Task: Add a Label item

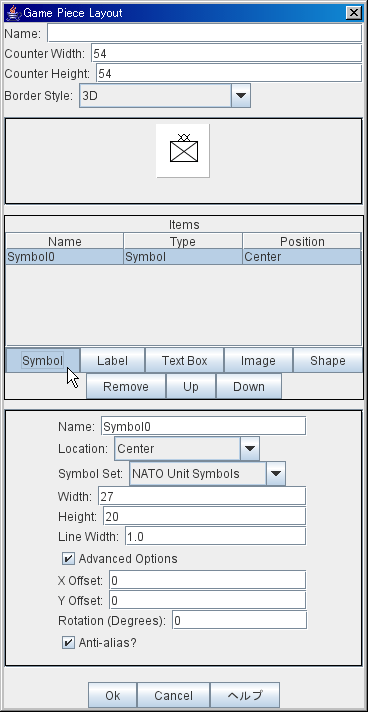Action: tap(113, 361)
